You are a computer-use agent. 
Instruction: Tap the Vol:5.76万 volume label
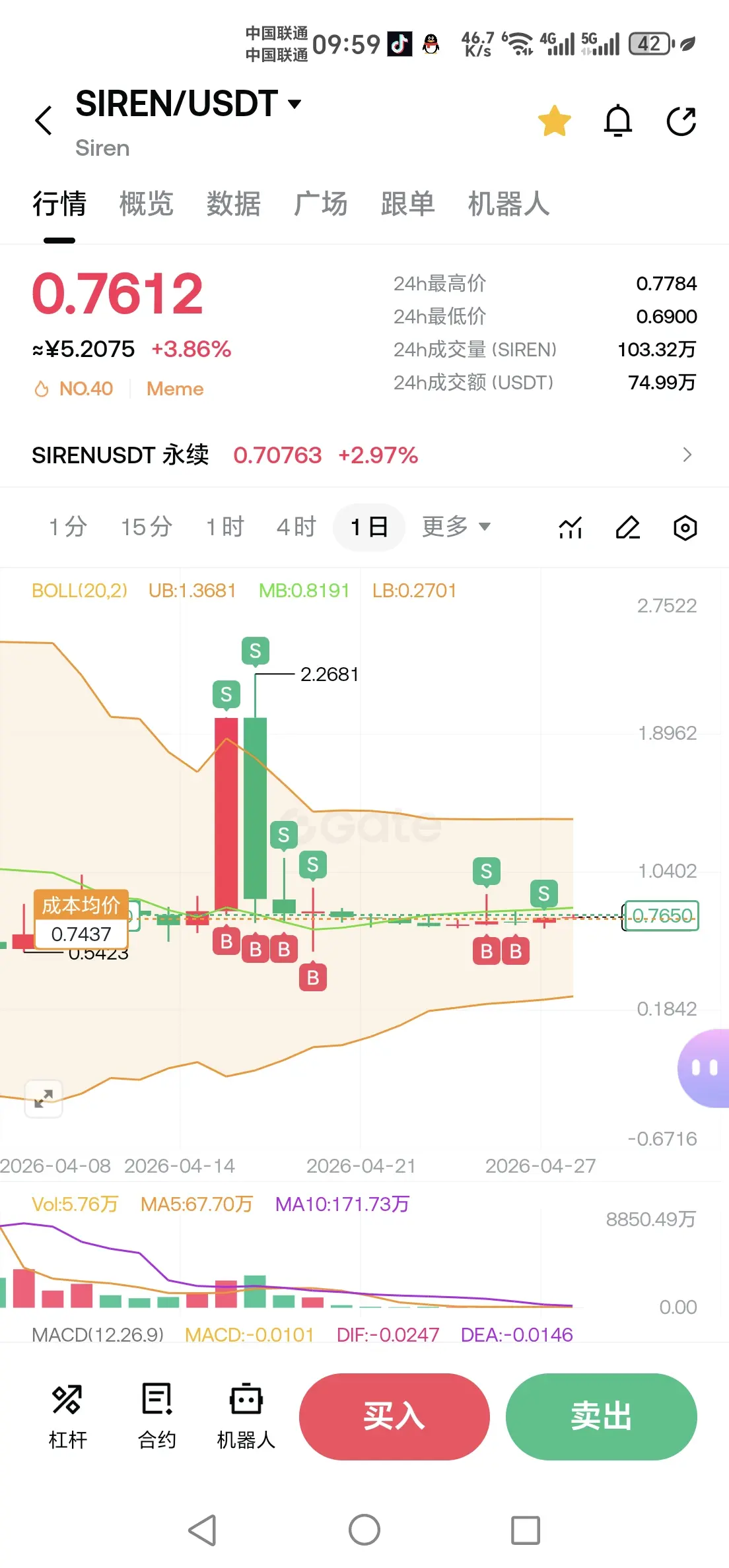coord(75,1204)
